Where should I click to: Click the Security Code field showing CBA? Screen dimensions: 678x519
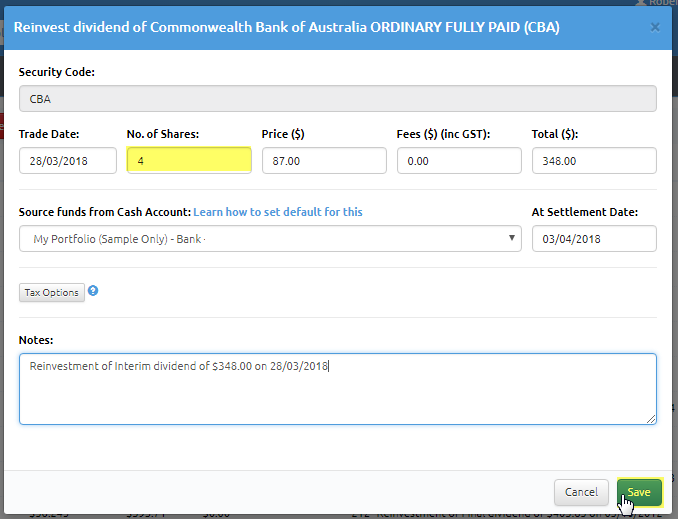pyautogui.click(x=338, y=99)
